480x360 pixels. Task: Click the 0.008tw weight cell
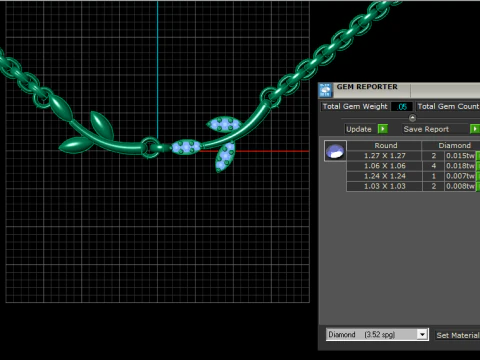coord(460,186)
